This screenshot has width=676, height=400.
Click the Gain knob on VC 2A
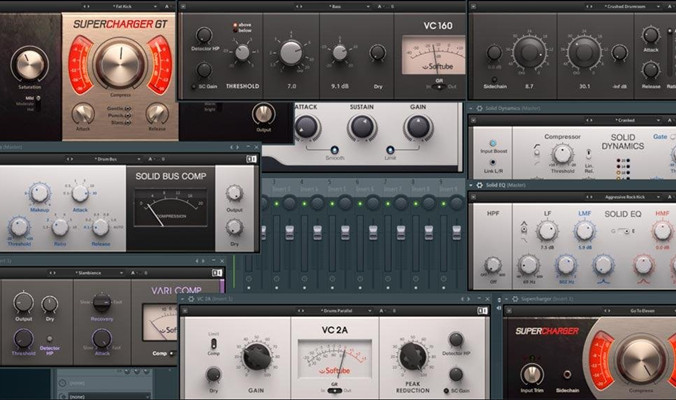tap(257, 357)
